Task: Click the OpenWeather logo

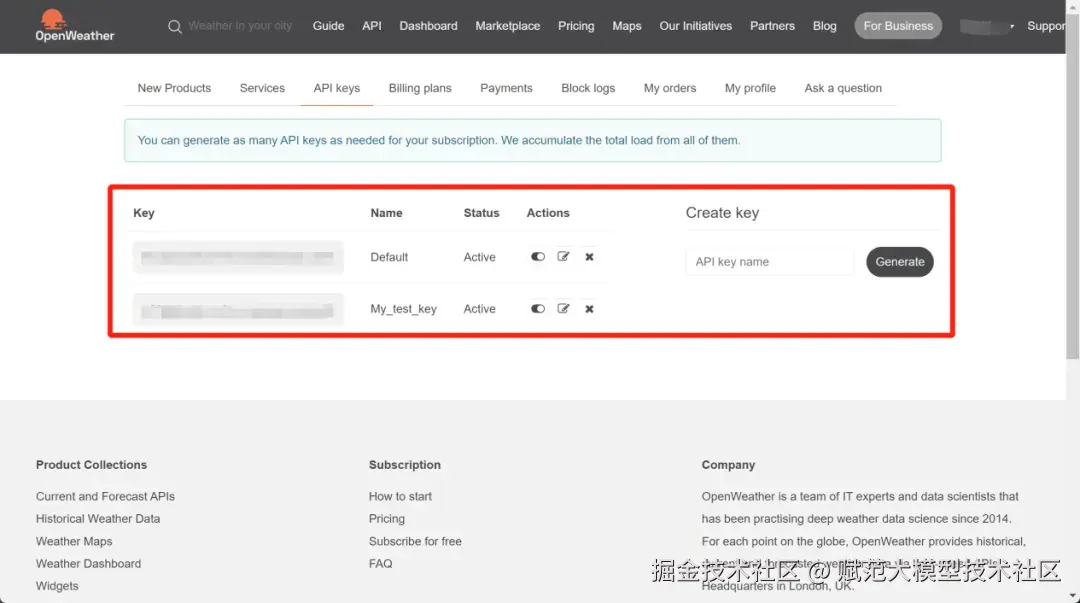Action: pyautogui.click(x=74, y=25)
